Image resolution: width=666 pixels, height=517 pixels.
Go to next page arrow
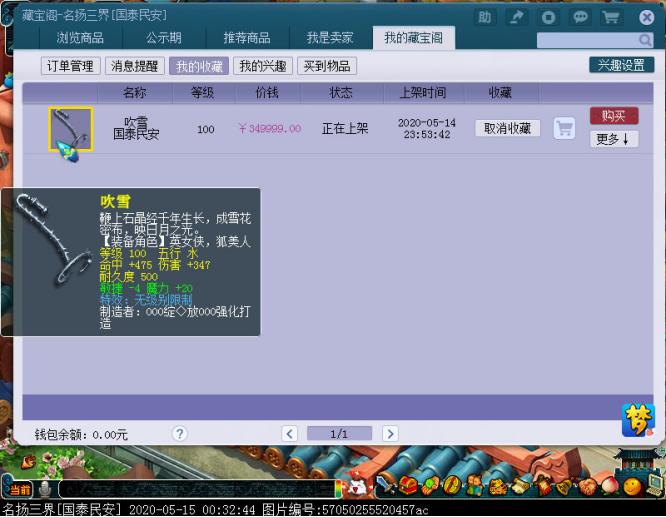(390, 433)
